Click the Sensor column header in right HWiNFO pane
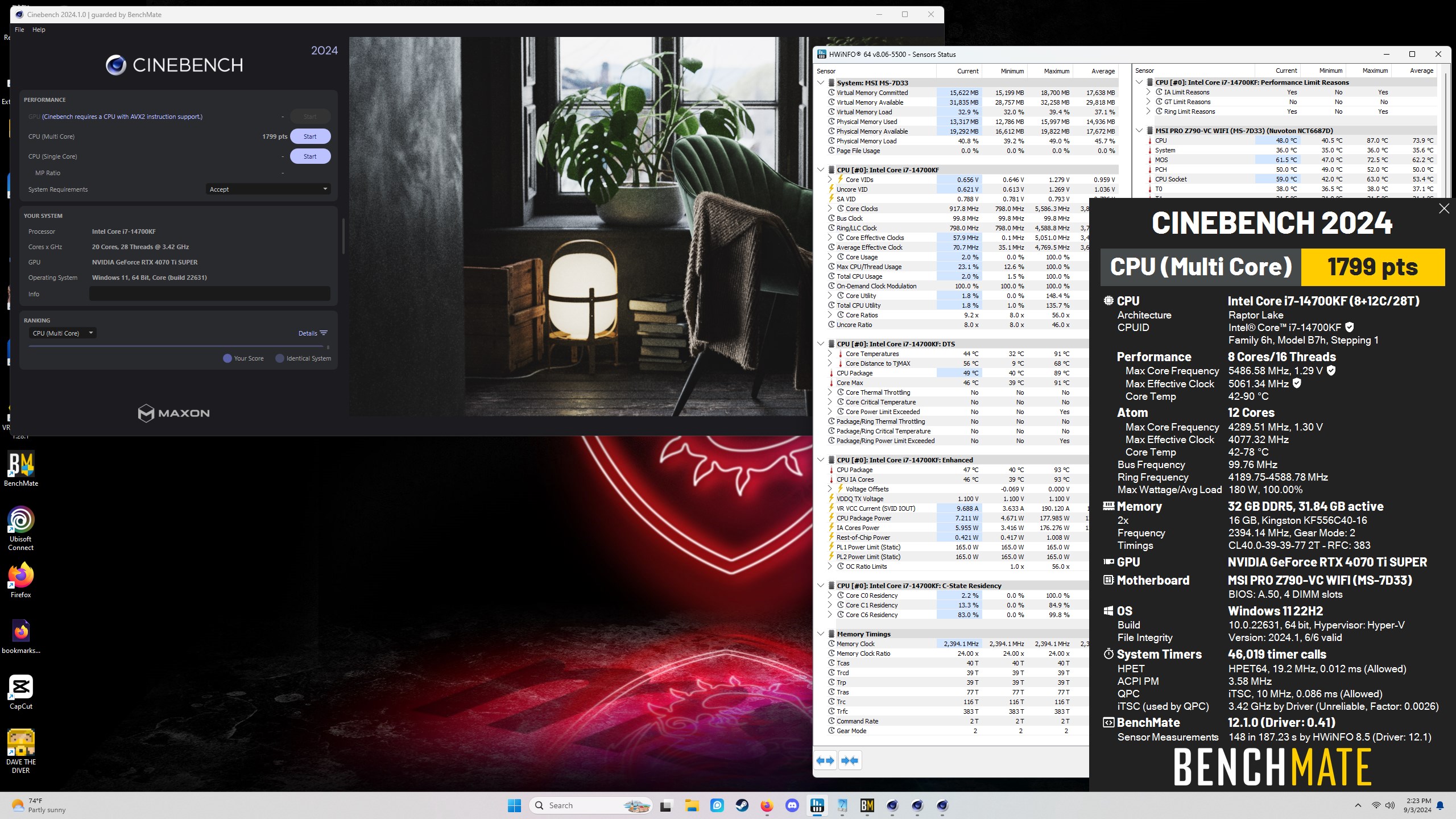The height and width of the screenshot is (819, 1456). (1193, 71)
